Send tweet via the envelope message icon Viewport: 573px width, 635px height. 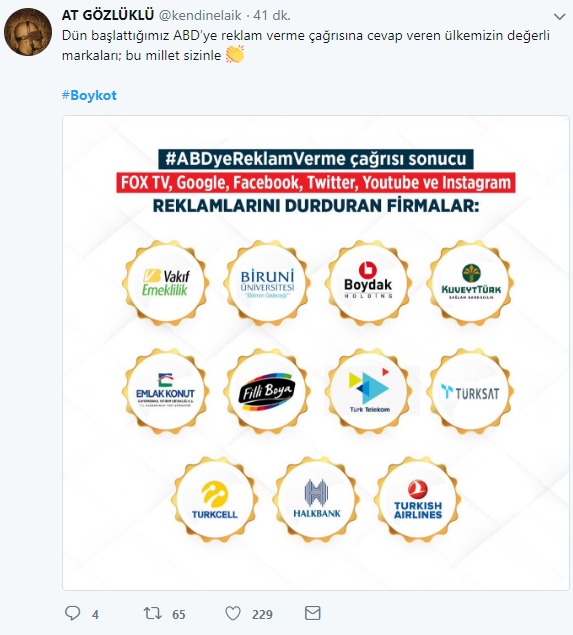(x=312, y=613)
